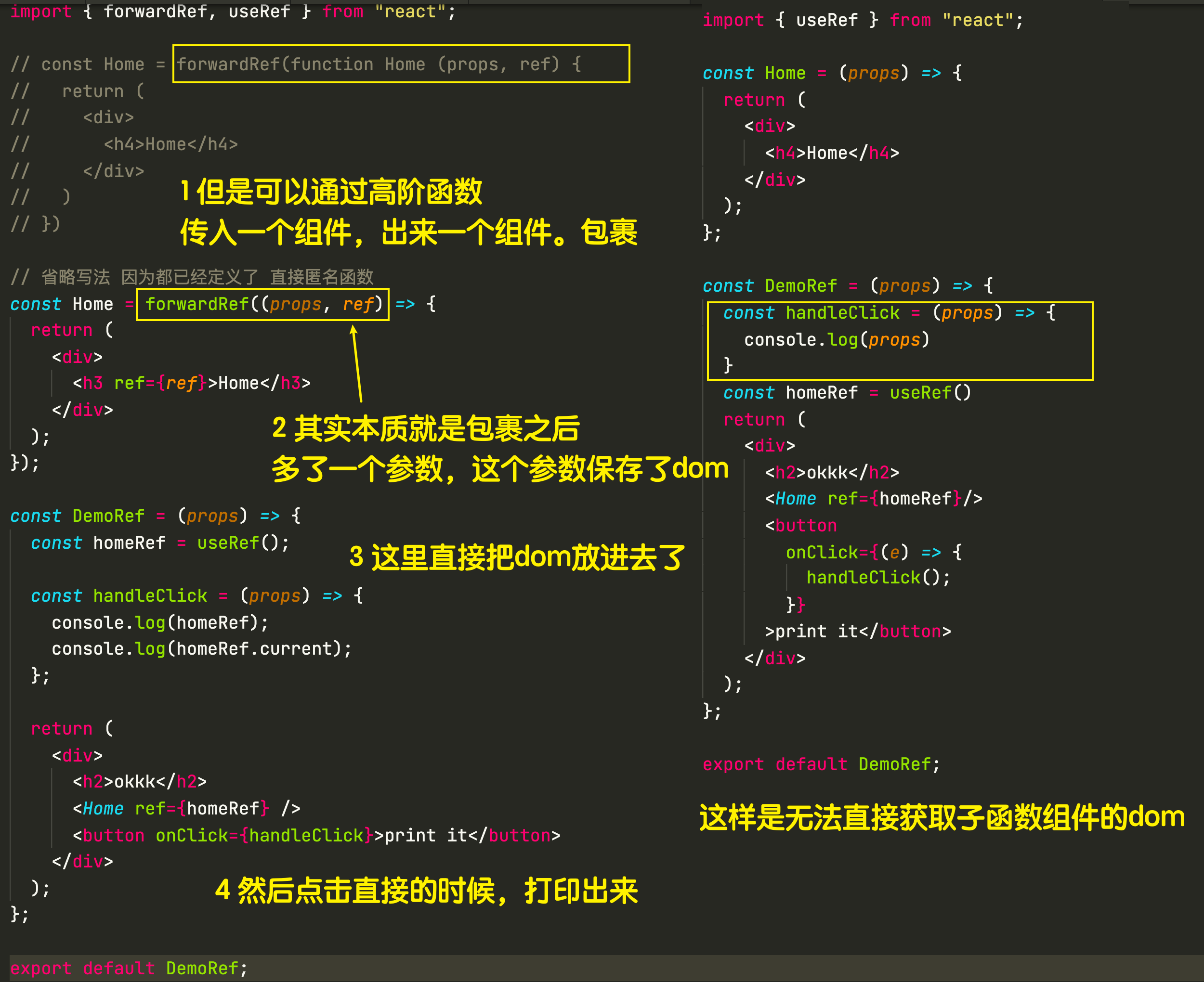Click annotation 4 about printing on click
The image size is (1204, 982).
click(426, 891)
